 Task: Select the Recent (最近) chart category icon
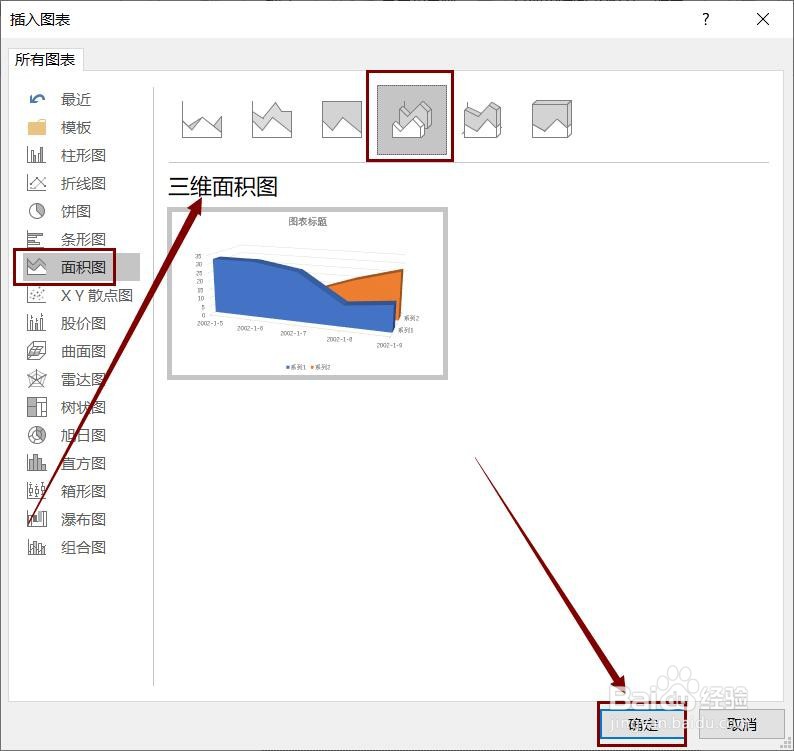[x=37, y=99]
